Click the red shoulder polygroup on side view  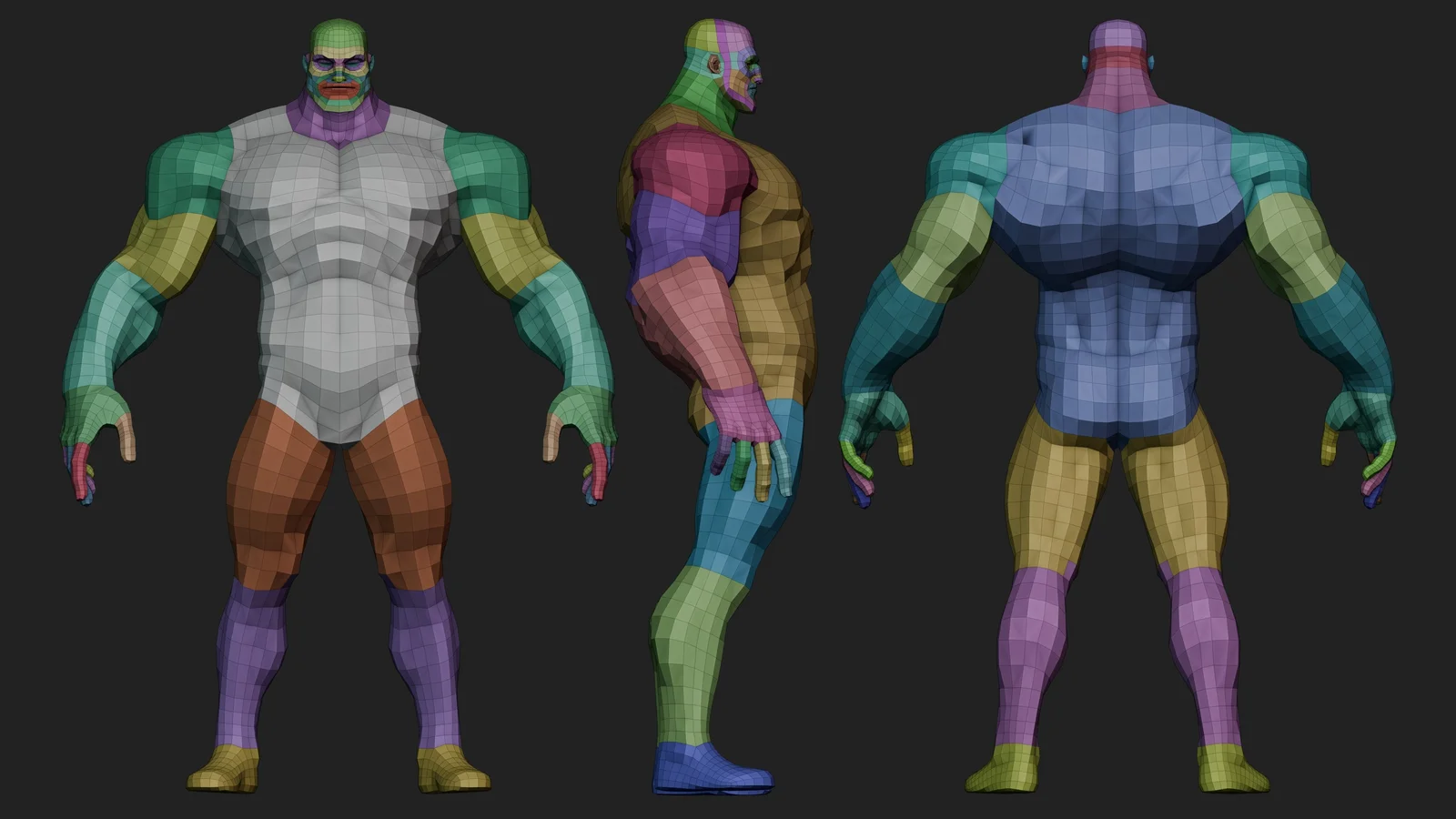tap(687, 164)
